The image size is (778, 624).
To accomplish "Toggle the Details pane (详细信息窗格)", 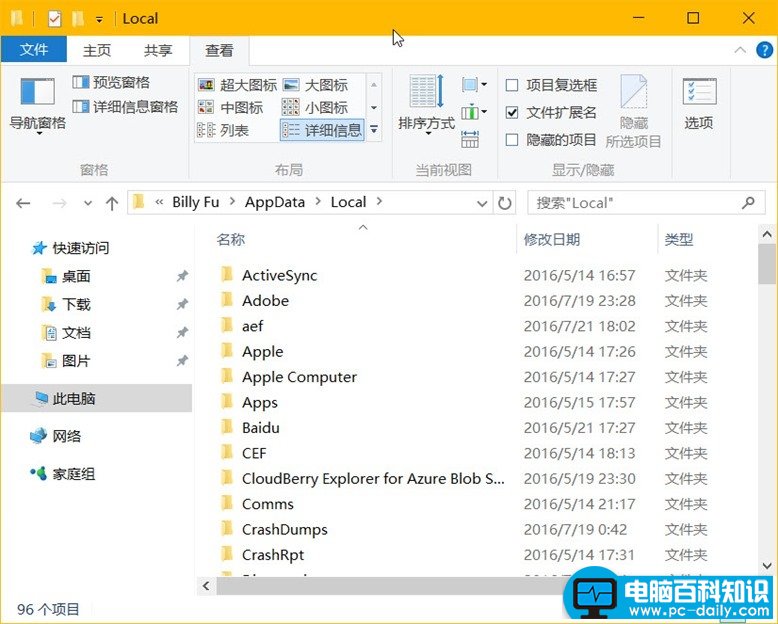I will pos(125,106).
